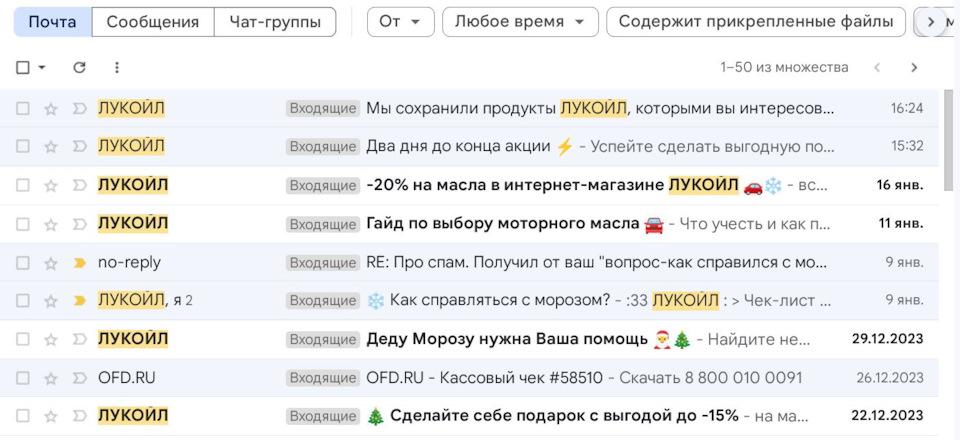This screenshot has width=960, height=440.
Task: Switch to the Почта tab
Action: (53, 22)
